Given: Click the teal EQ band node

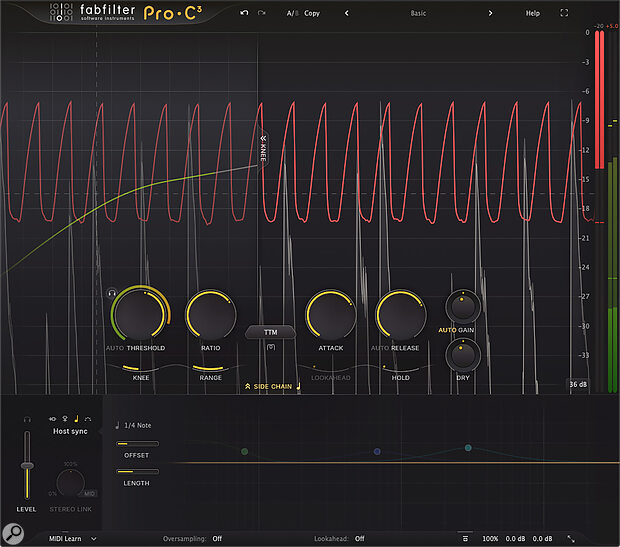Looking at the screenshot, I should (468, 448).
